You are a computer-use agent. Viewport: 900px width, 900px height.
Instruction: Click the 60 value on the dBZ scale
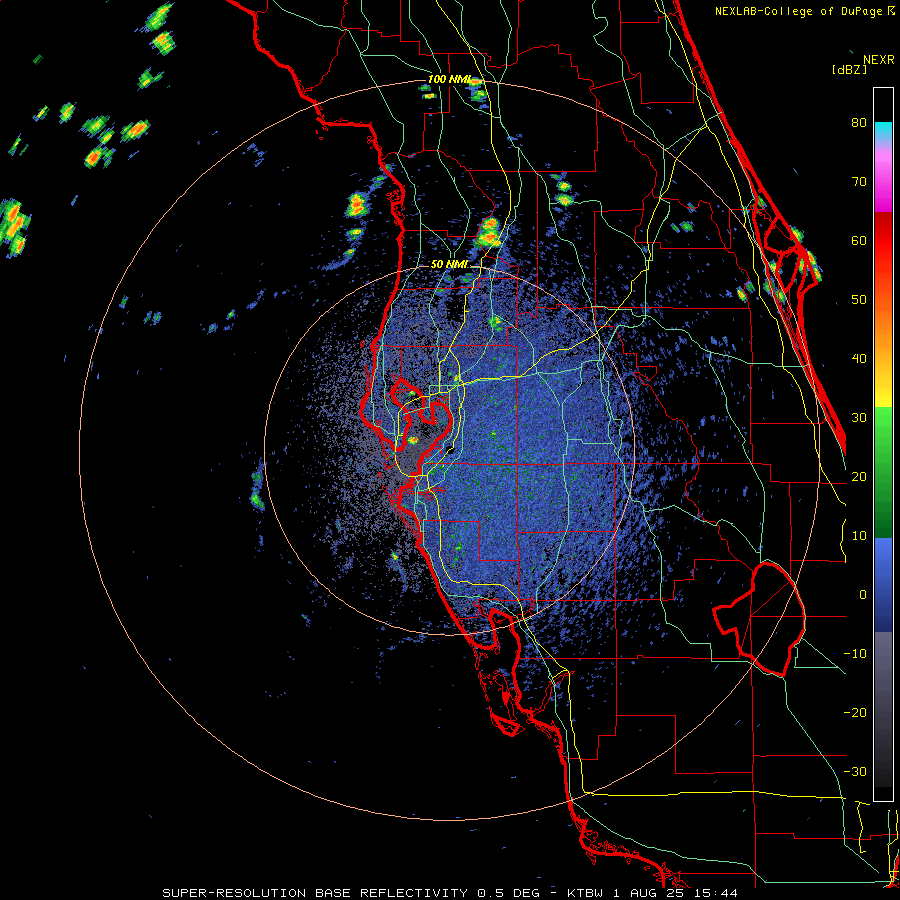point(859,240)
